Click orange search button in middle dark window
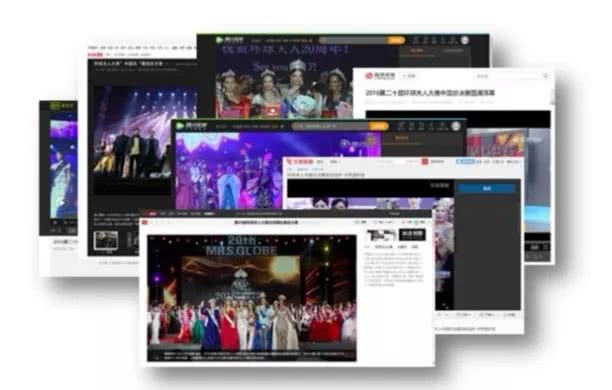The image size is (612, 390). (x=379, y=126)
